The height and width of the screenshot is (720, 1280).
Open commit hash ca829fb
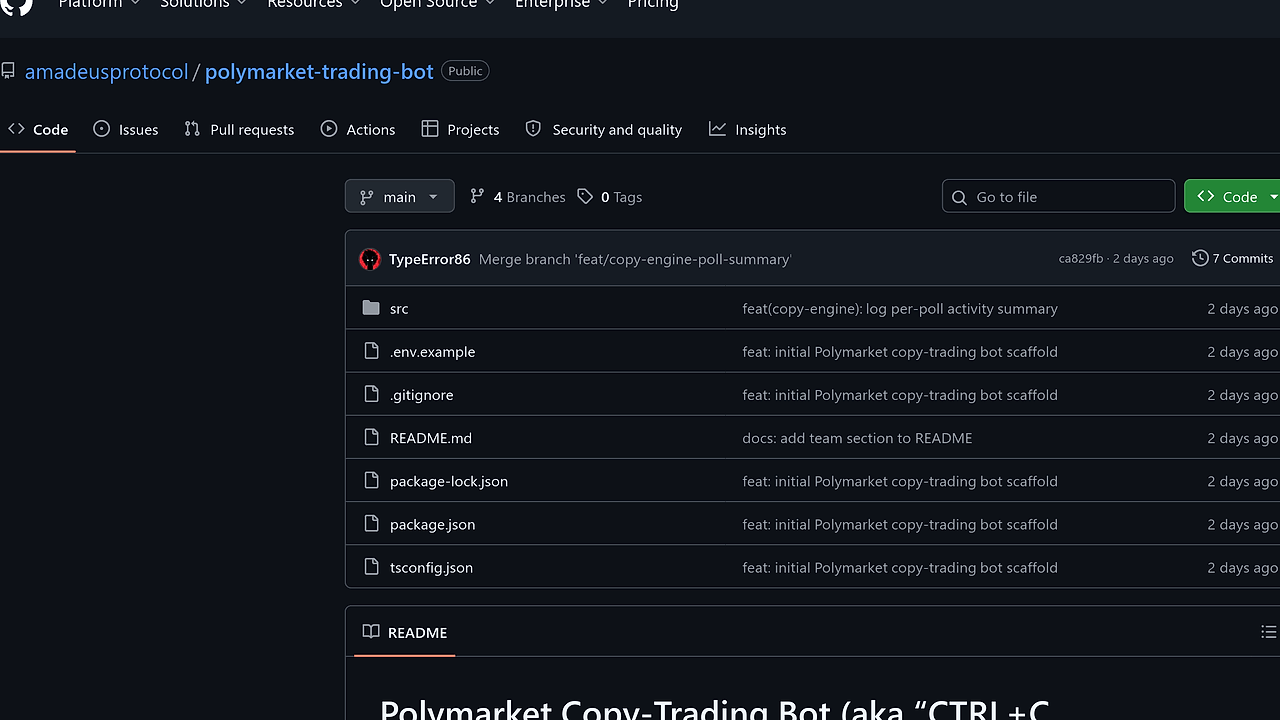tap(1081, 259)
